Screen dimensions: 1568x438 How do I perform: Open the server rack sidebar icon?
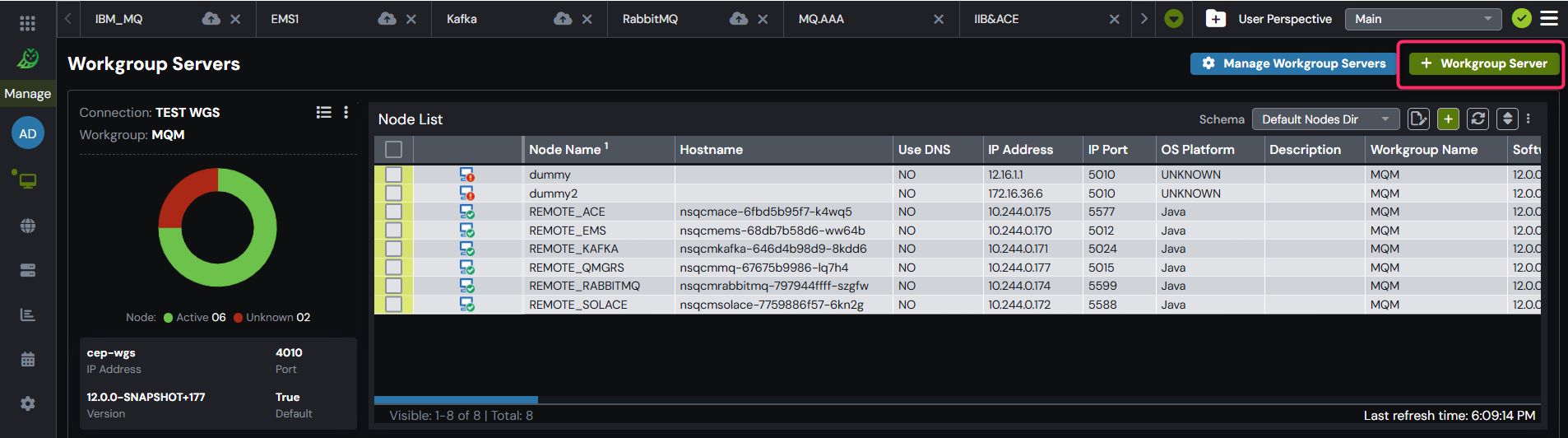pos(28,270)
